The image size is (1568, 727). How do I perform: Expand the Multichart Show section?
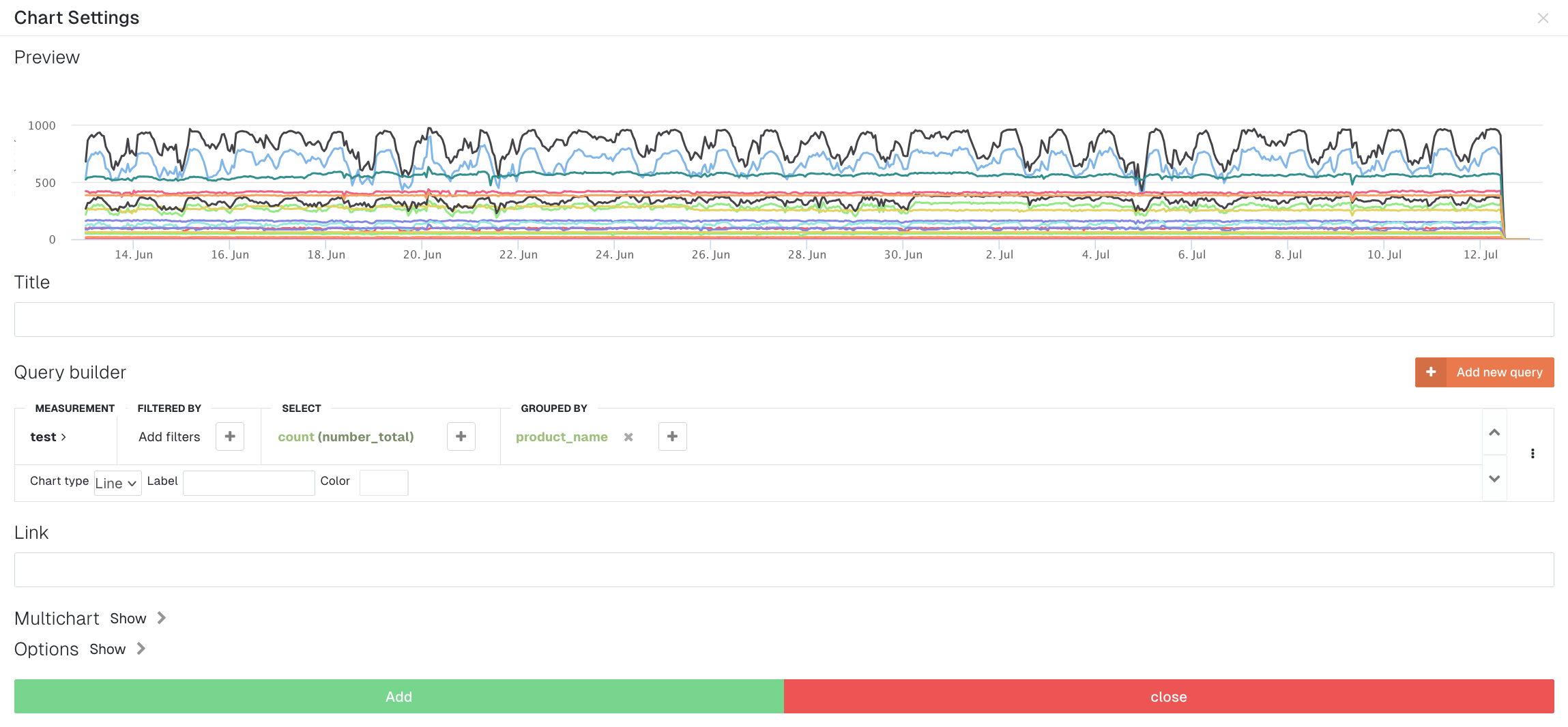pyautogui.click(x=137, y=618)
